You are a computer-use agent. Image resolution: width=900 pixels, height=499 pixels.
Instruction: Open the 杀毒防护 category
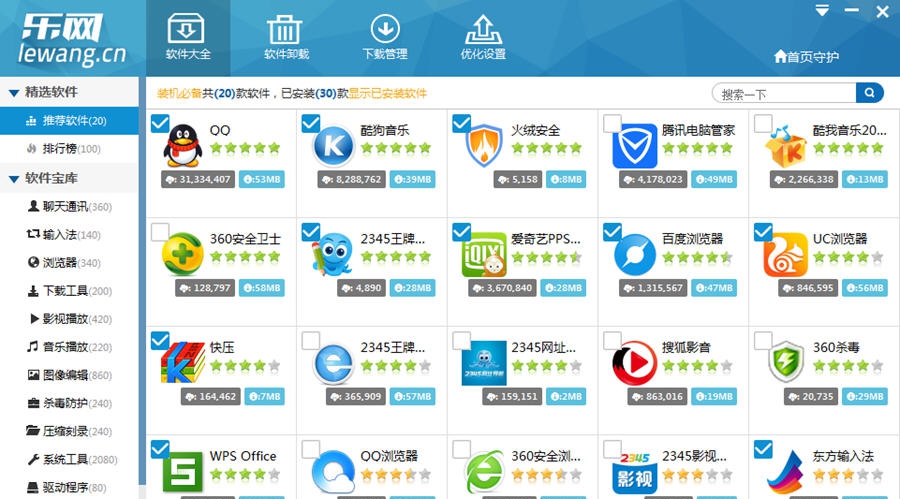tap(69, 403)
